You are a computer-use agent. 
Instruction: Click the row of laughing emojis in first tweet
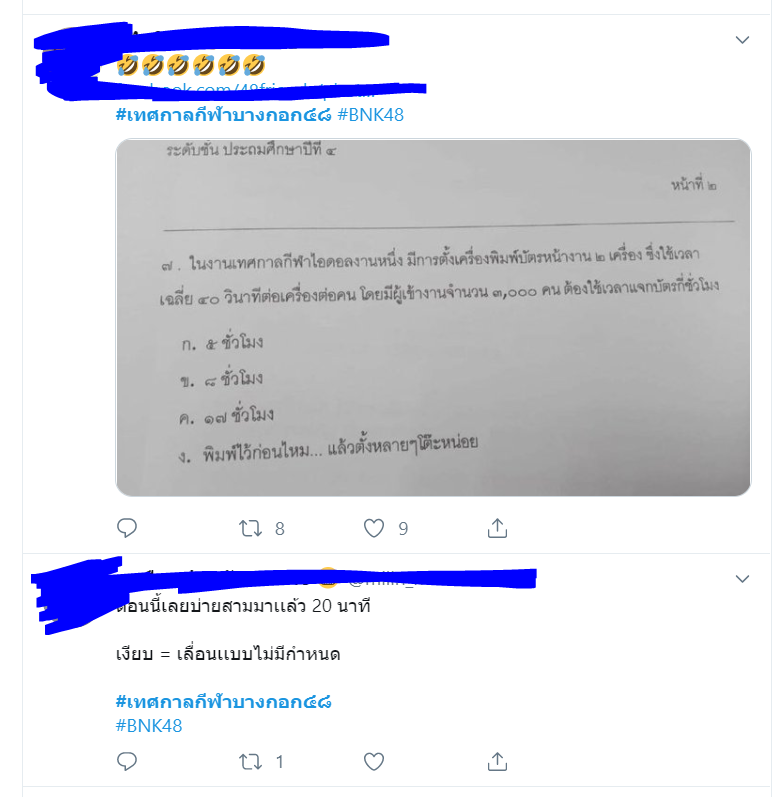[x=191, y=66]
